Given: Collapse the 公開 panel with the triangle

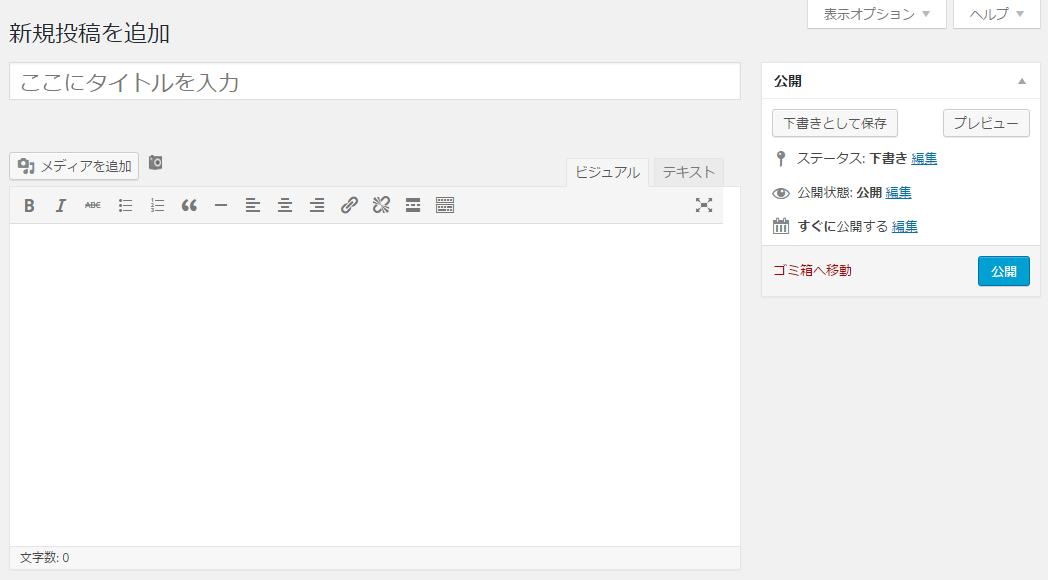Looking at the screenshot, I should click(1021, 82).
